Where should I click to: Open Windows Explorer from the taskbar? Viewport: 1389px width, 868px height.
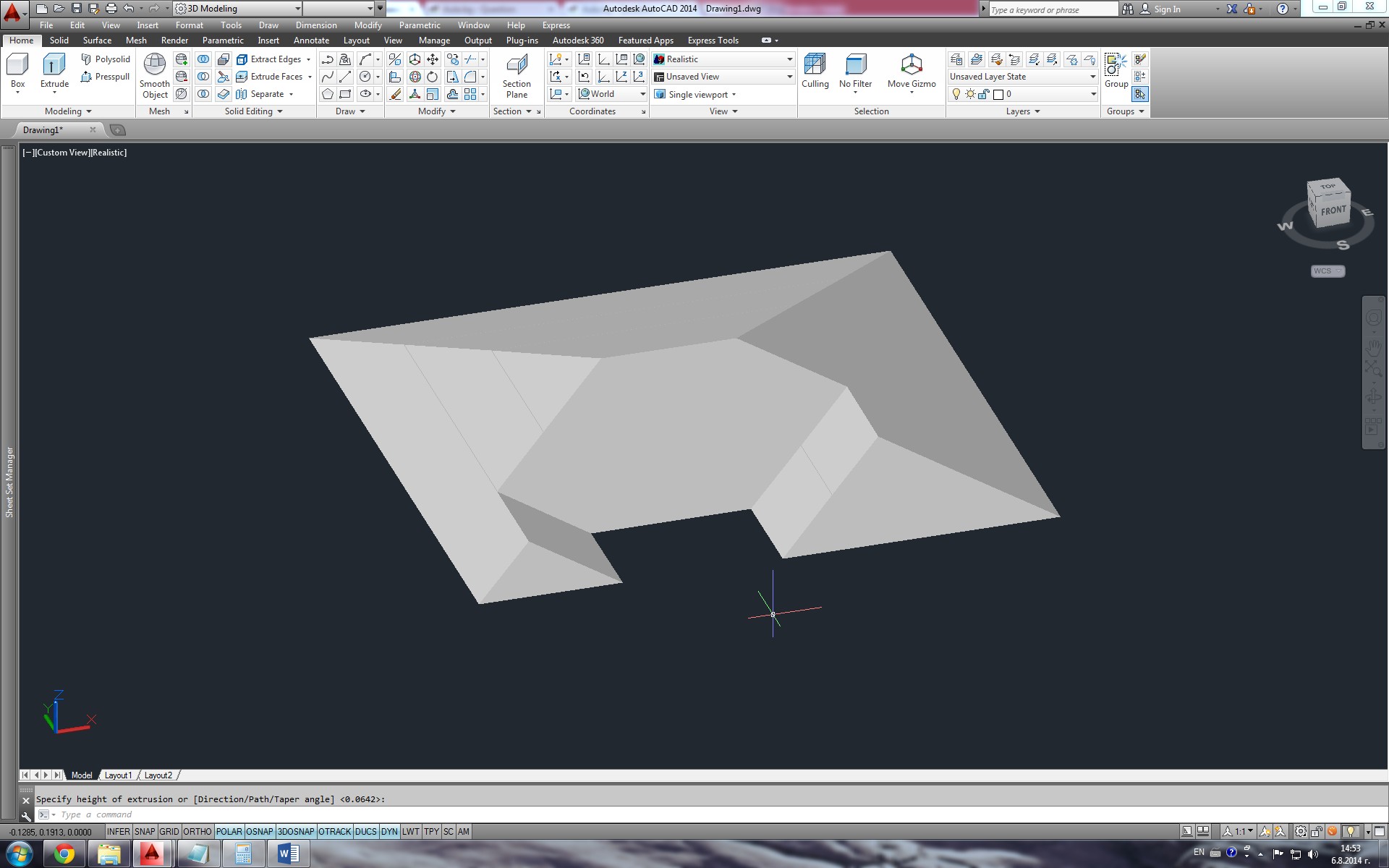(x=109, y=854)
